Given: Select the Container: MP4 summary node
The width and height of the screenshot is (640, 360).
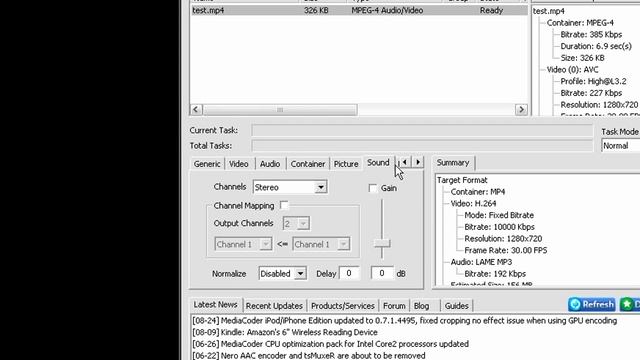Looking at the screenshot, I should click(478, 192).
